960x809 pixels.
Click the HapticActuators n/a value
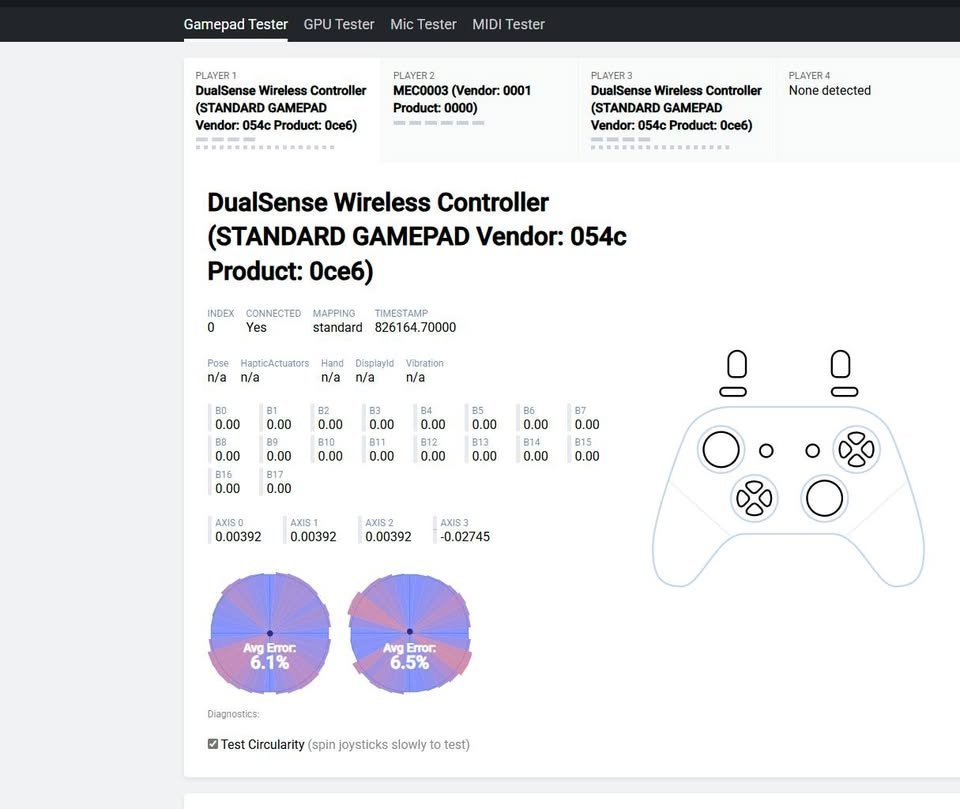250,377
